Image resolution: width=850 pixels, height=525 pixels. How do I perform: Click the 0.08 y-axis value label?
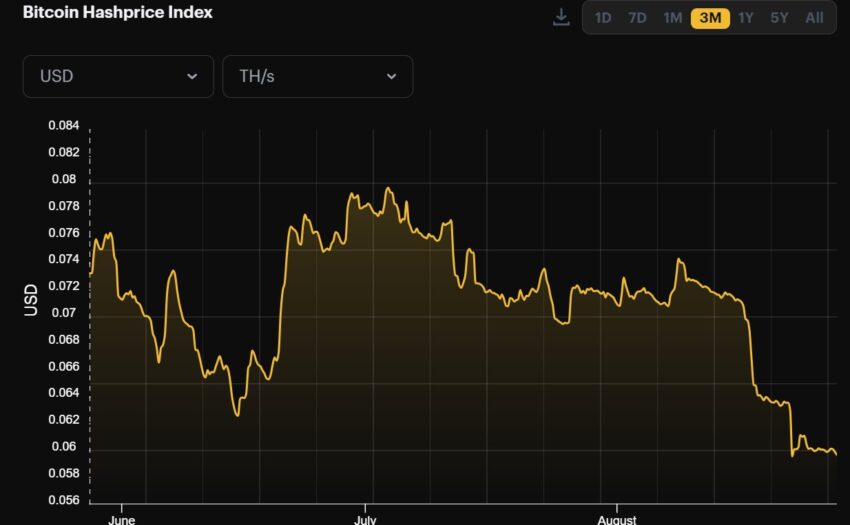[x=63, y=179]
